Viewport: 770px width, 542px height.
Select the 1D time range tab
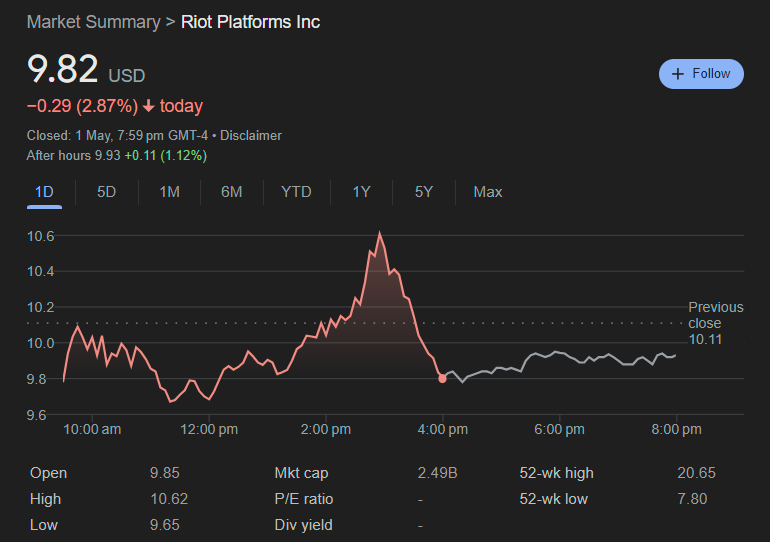(x=44, y=192)
